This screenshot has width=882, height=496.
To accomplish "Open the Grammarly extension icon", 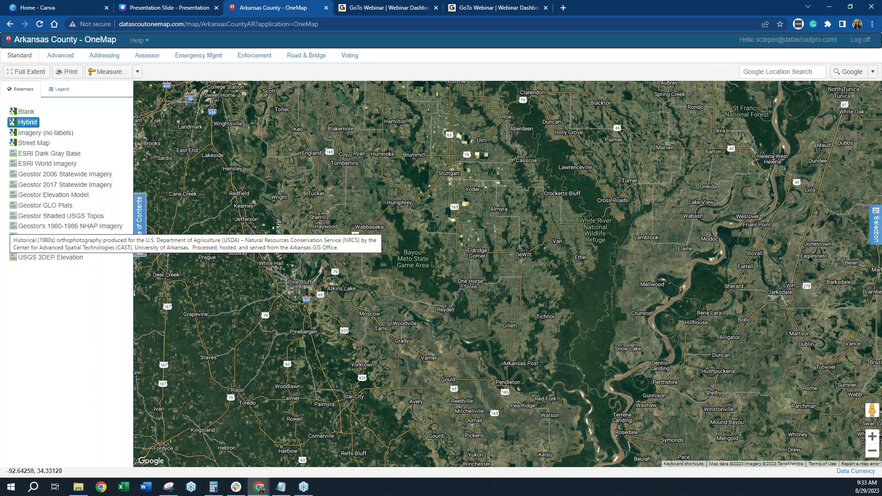I will pyautogui.click(x=813, y=24).
